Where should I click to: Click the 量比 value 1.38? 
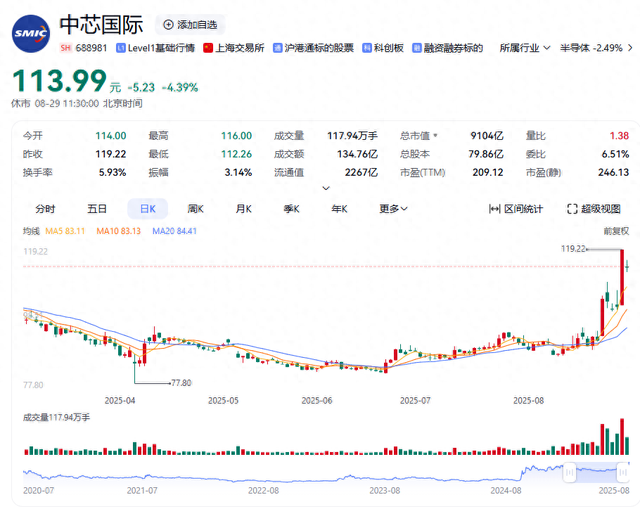click(x=619, y=136)
